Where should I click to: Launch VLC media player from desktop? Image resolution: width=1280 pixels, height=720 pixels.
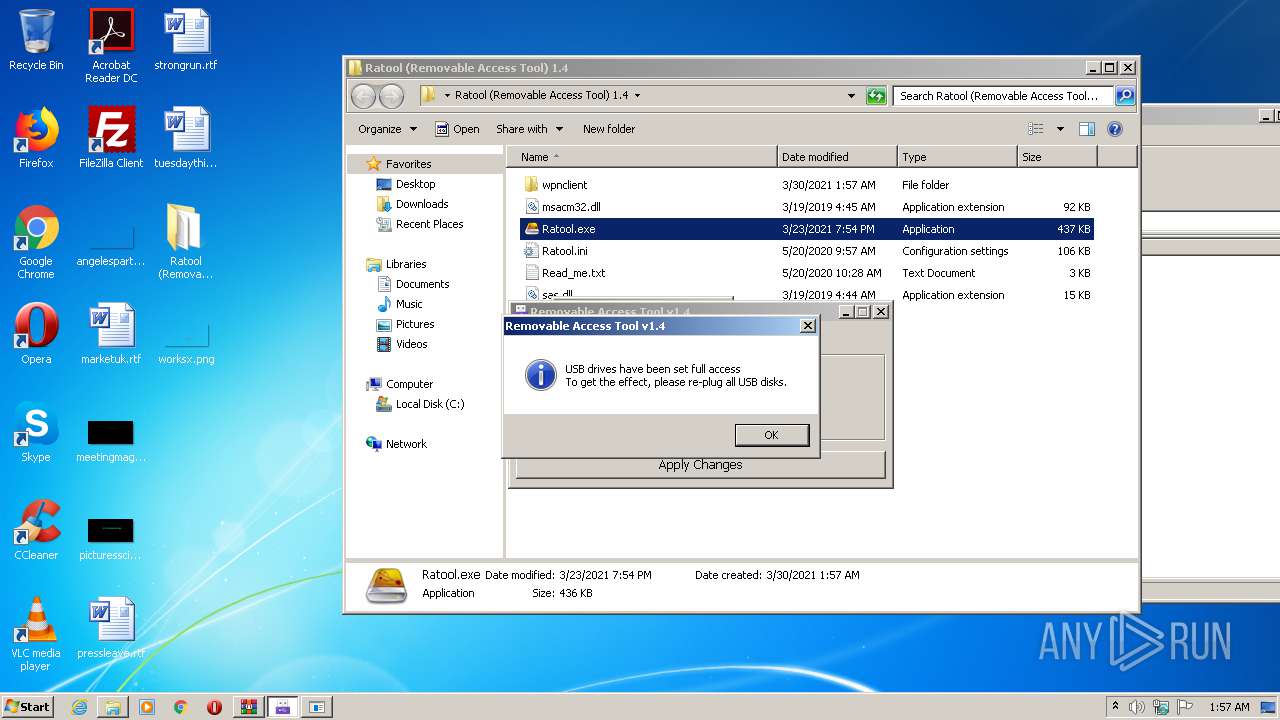click(x=36, y=633)
